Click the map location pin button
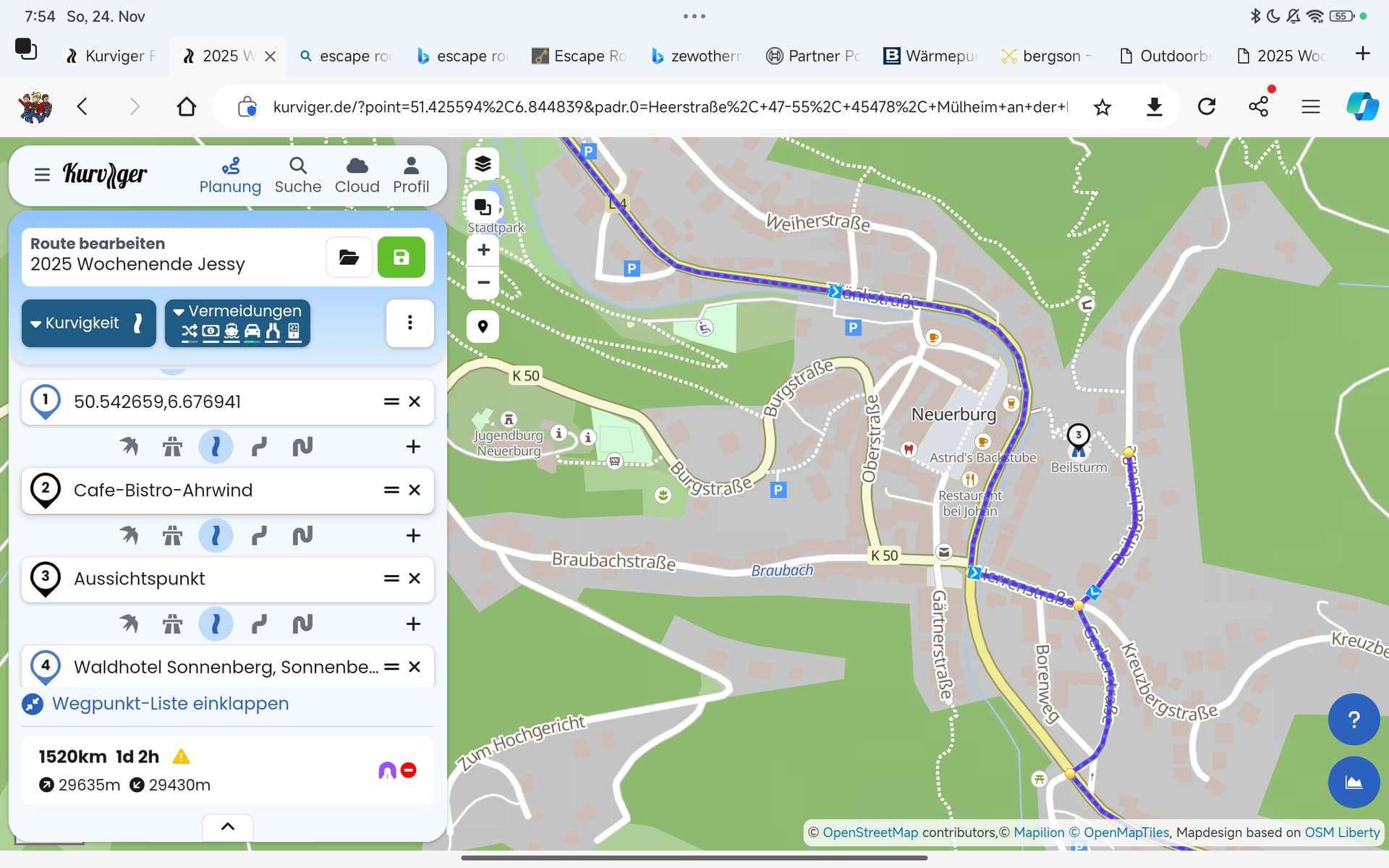Image resolution: width=1389 pixels, height=868 pixels. (x=483, y=326)
